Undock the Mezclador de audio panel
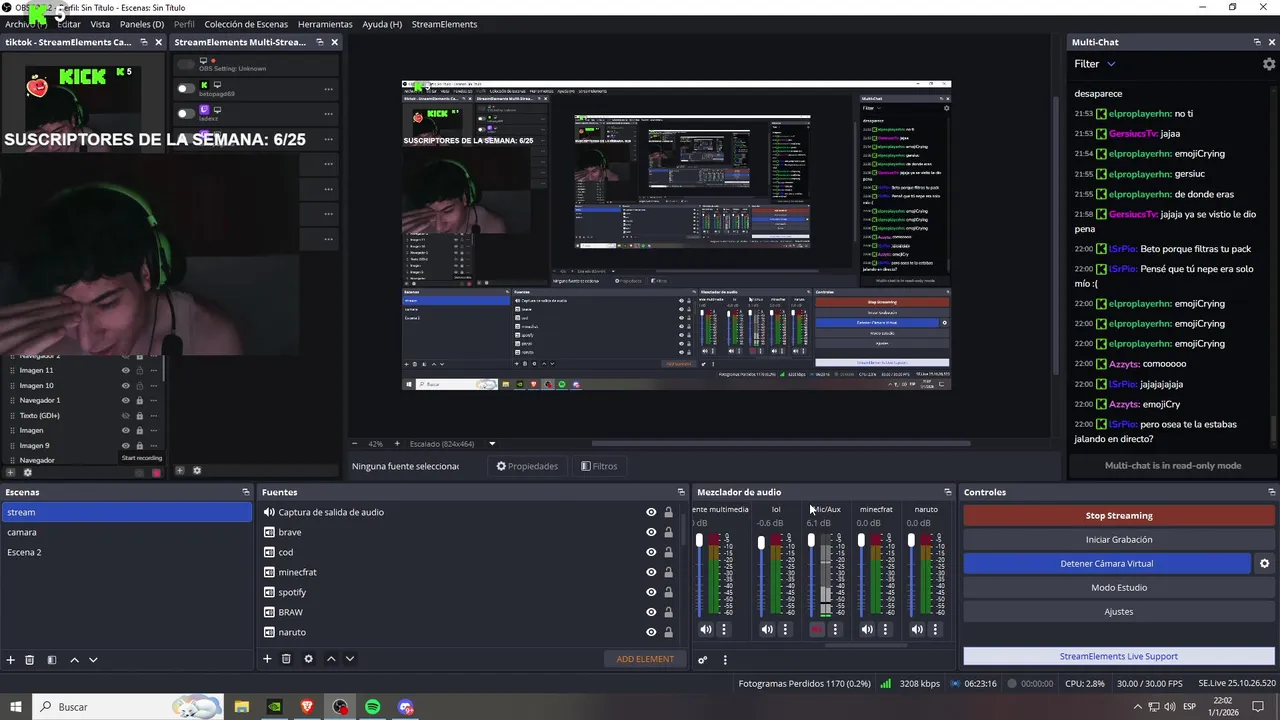Screen dimensions: 1280x720 pyautogui.click(x=948, y=492)
